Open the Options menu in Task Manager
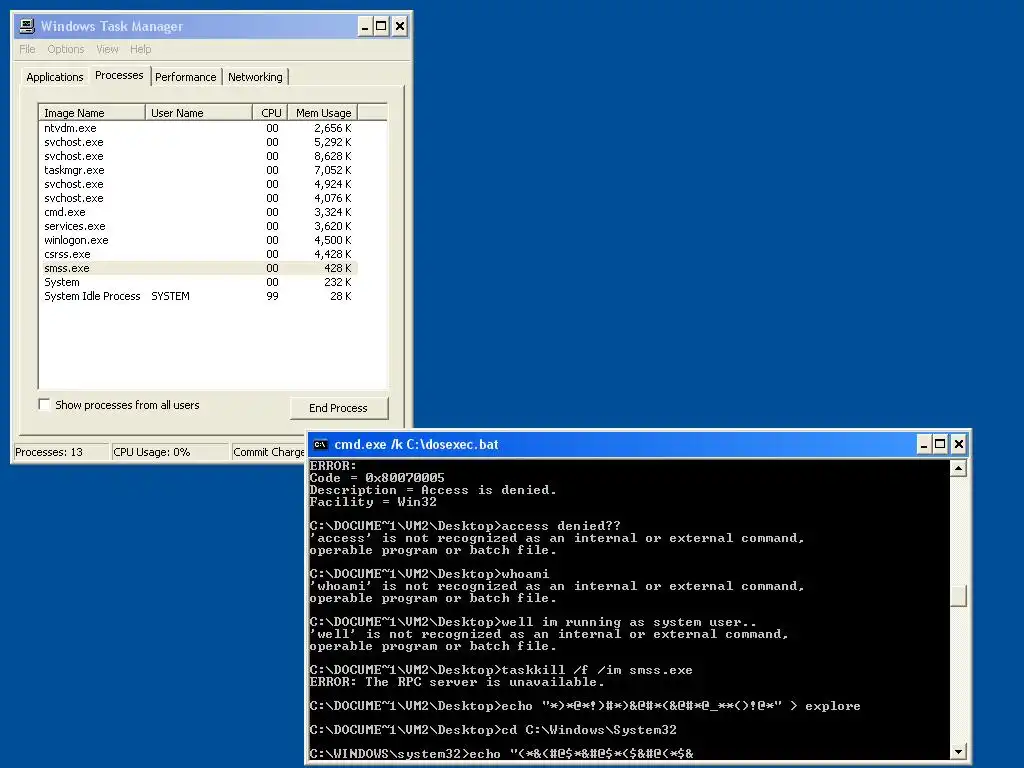Image resolution: width=1024 pixels, height=768 pixels. (65, 49)
